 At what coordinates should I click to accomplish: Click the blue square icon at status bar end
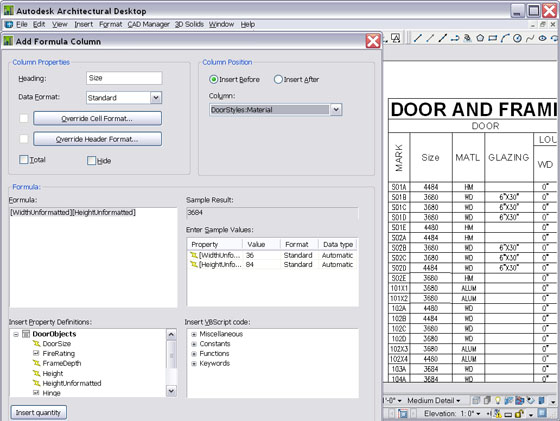(542, 413)
